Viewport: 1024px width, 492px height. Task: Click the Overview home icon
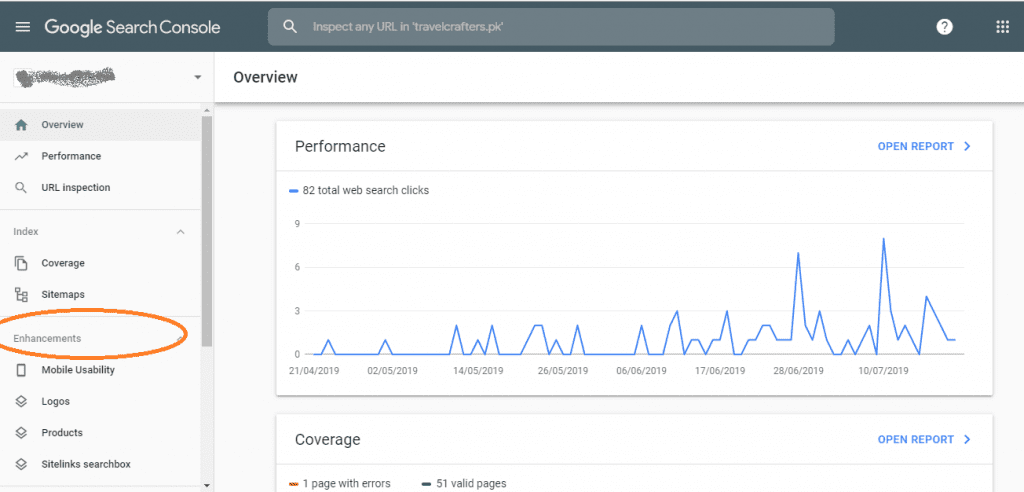point(21,125)
